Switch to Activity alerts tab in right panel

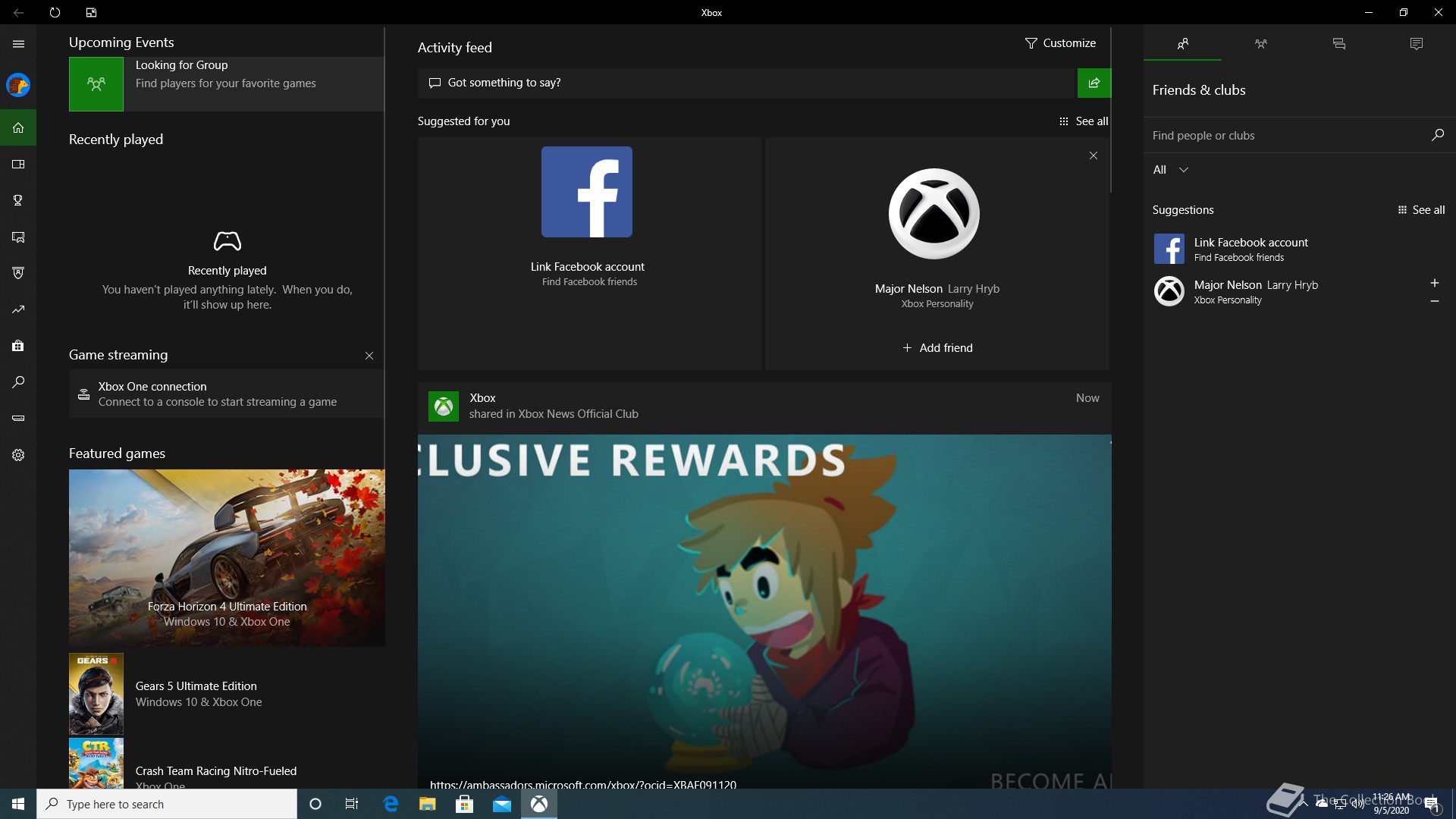click(1416, 44)
